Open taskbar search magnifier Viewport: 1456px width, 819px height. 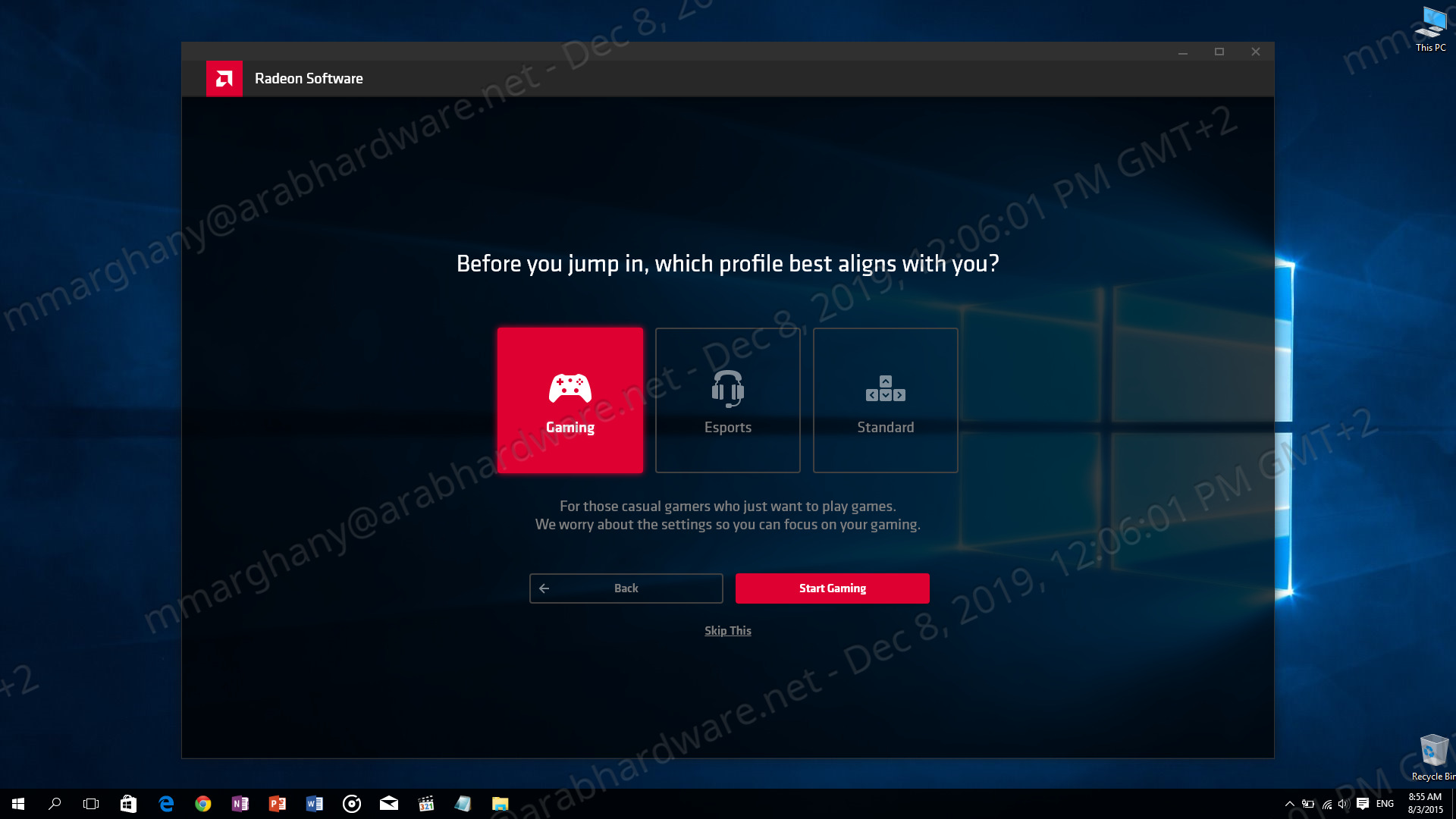click(x=55, y=804)
